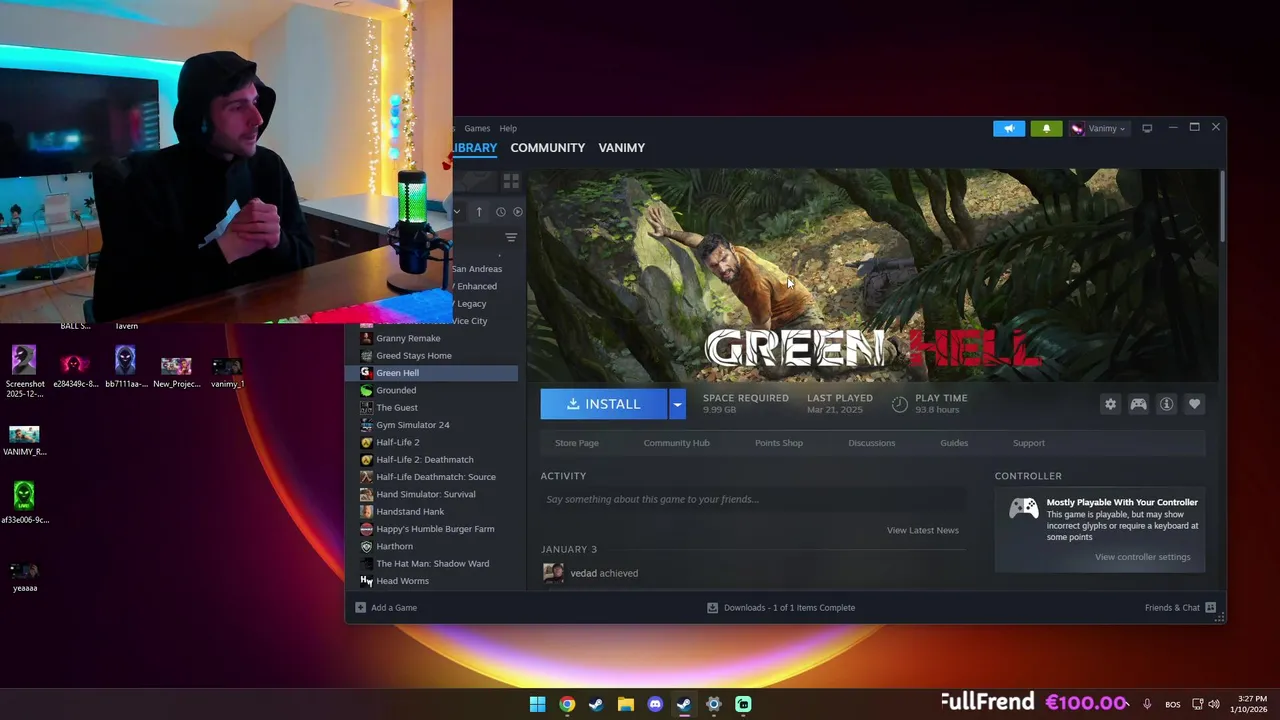Open the Store Page link
Image resolution: width=1280 pixels, height=720 pixels.
(577, 443)
